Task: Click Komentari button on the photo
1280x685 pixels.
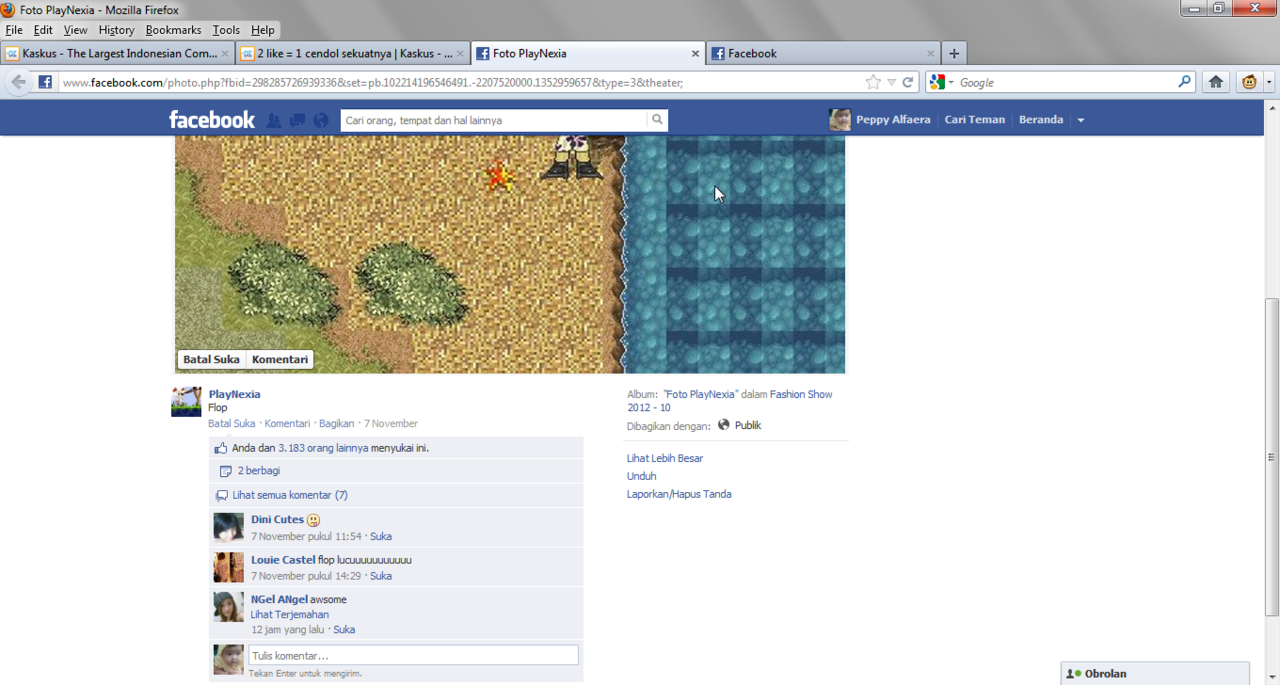Action: click(x=279, y=359)
